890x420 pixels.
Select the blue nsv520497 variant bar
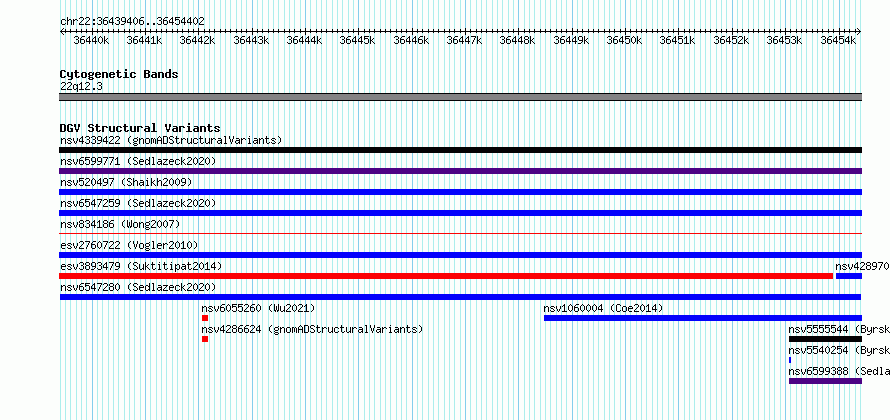tap(460, 192)
